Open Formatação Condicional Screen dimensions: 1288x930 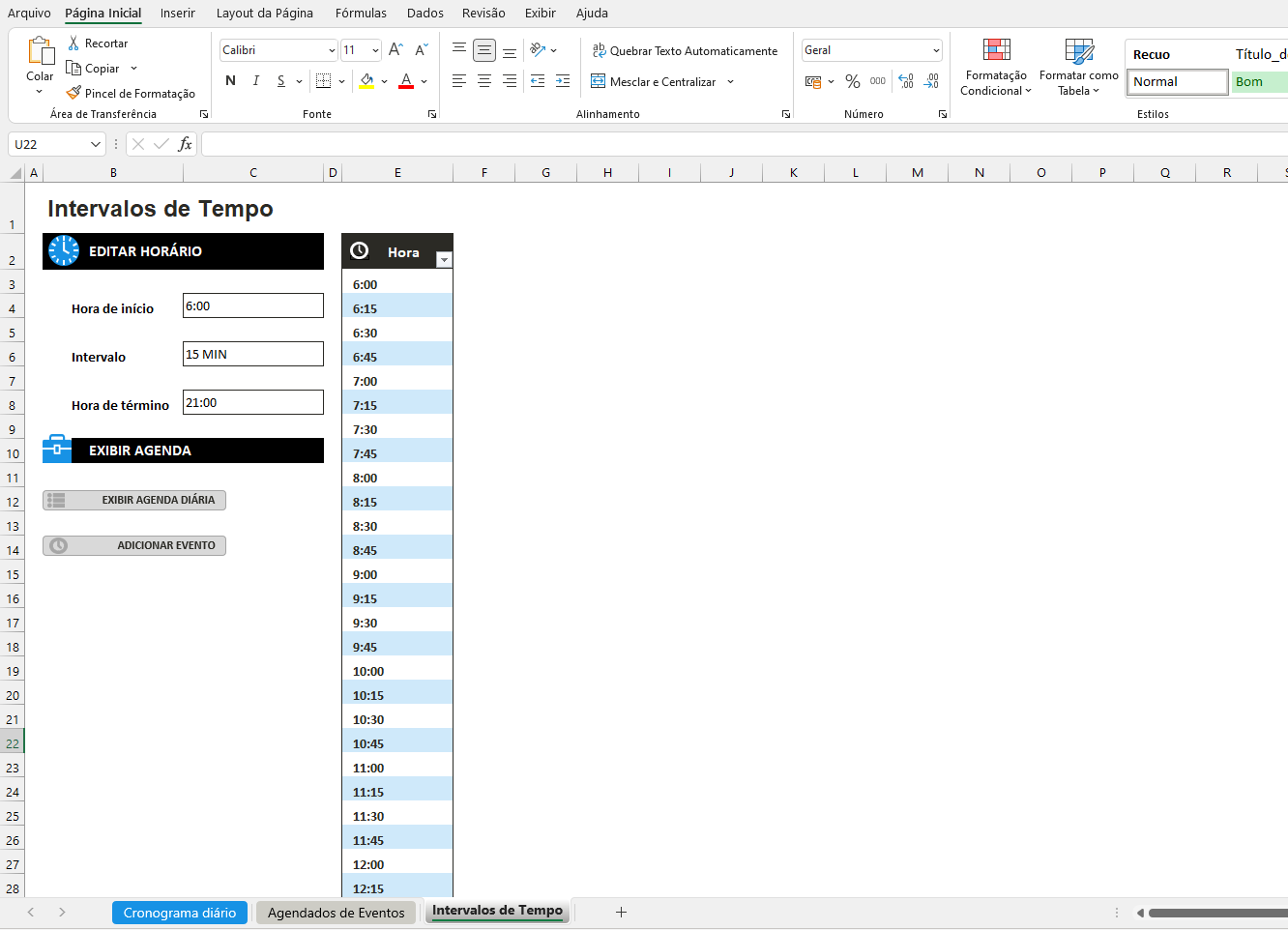pos(996,67)
